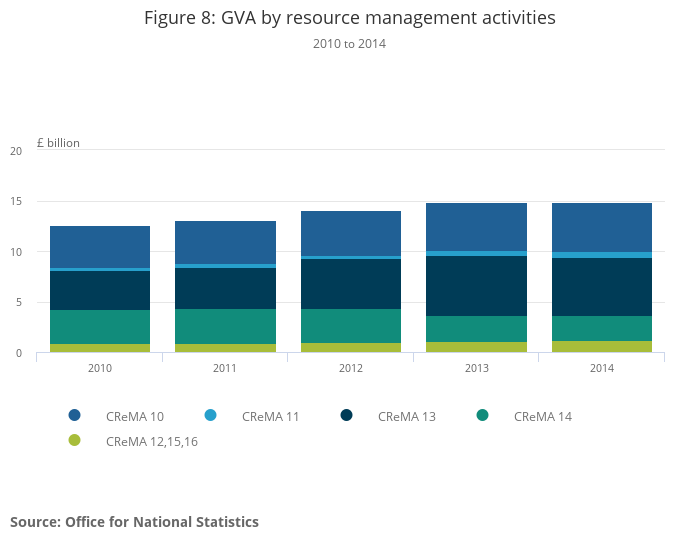Select the 2010 CReMA 10 bar segment

click(x=100, y=246)
